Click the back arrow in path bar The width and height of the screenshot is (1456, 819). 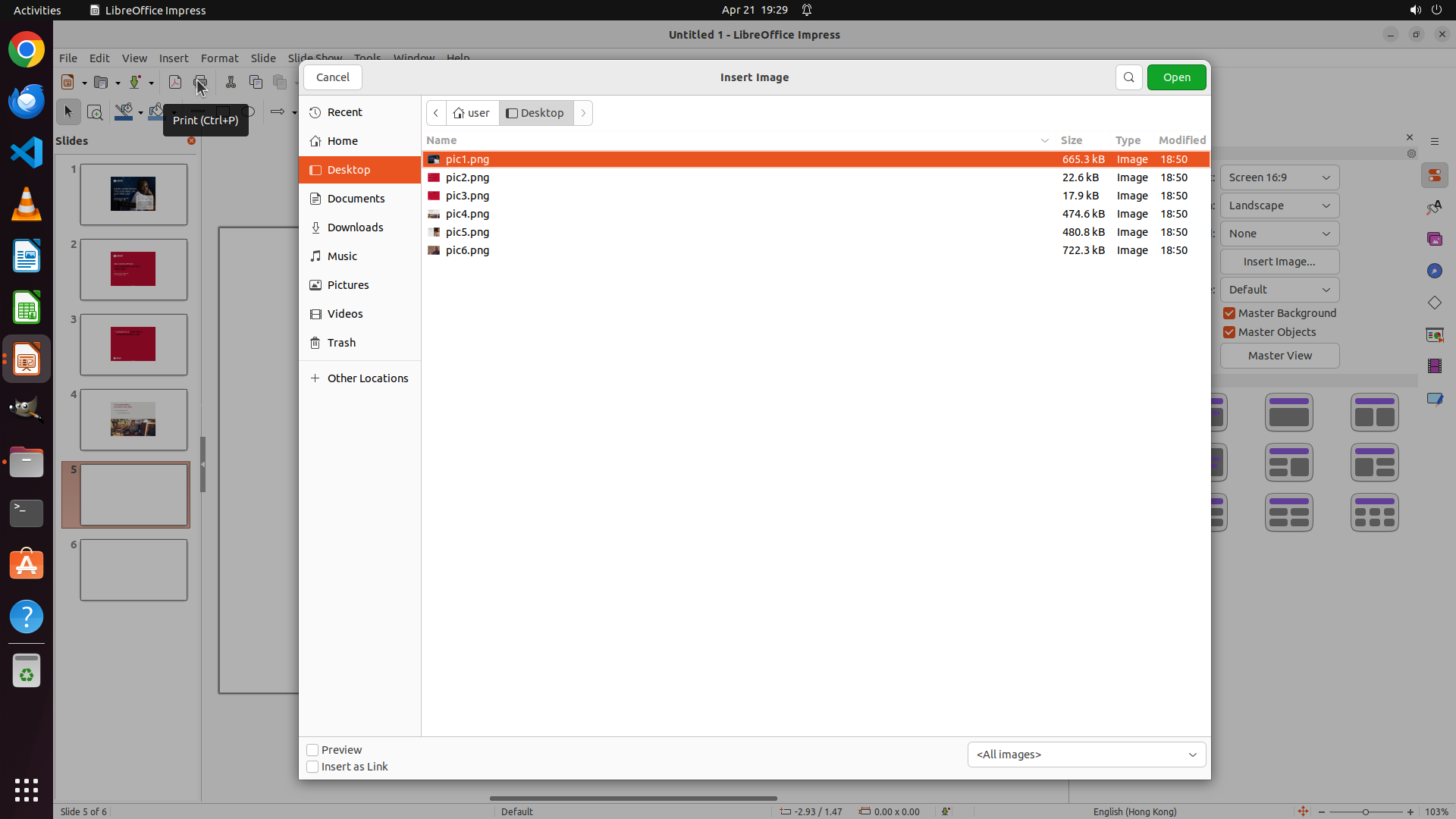(x=436, y=113)
